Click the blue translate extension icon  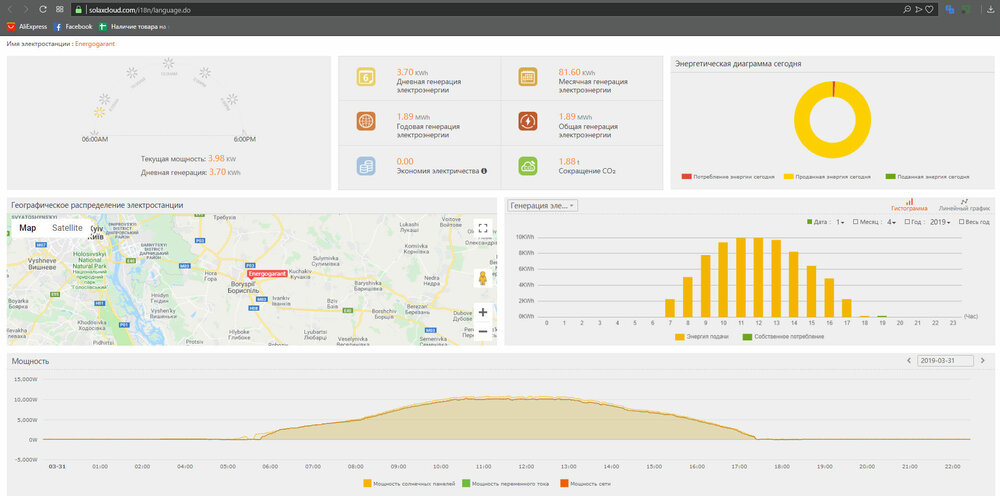[950, 10]
